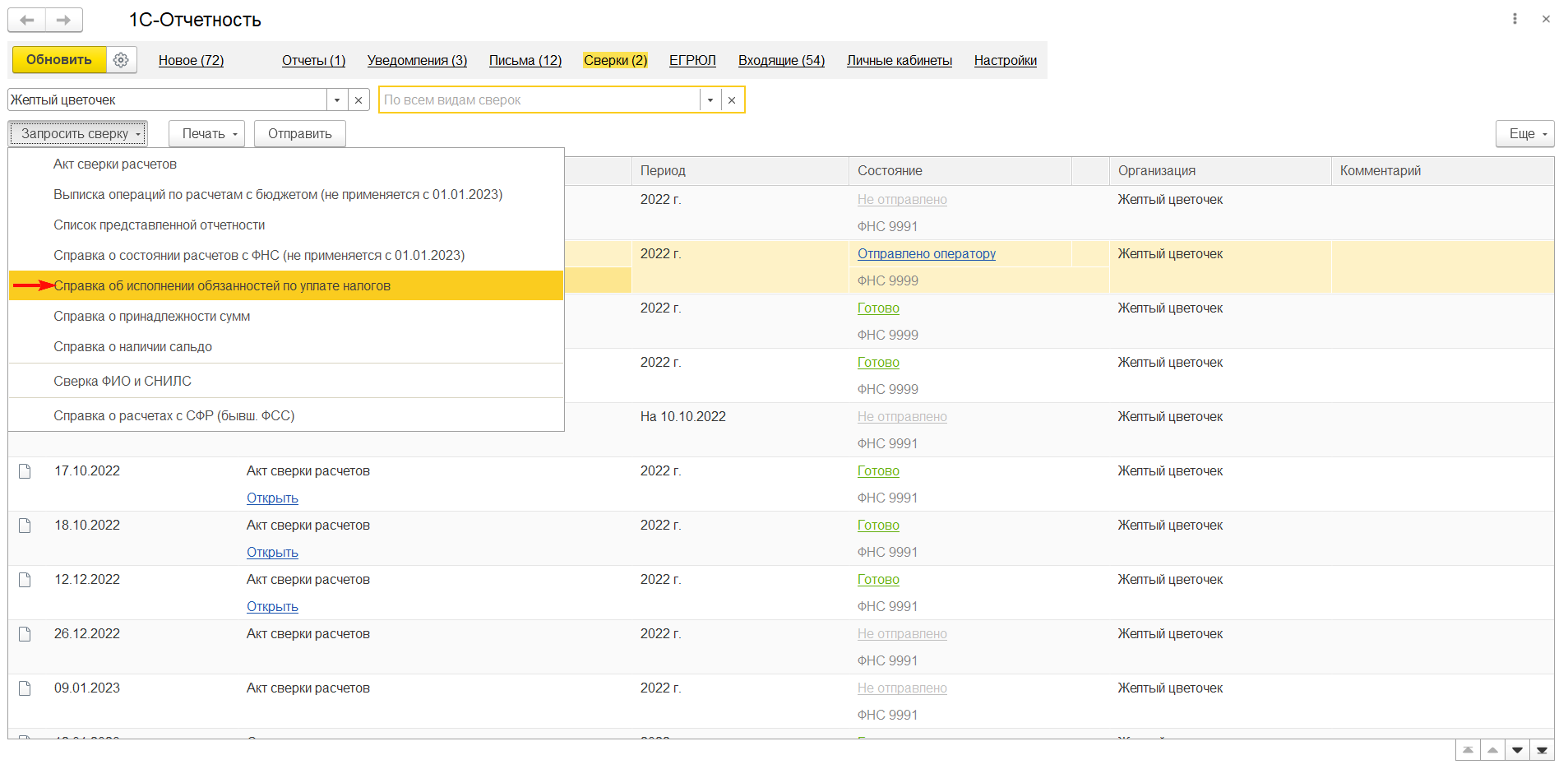Screen dimensions: 1568x769
Task: Expand the organization dropdown list
Action: [337, 100]
